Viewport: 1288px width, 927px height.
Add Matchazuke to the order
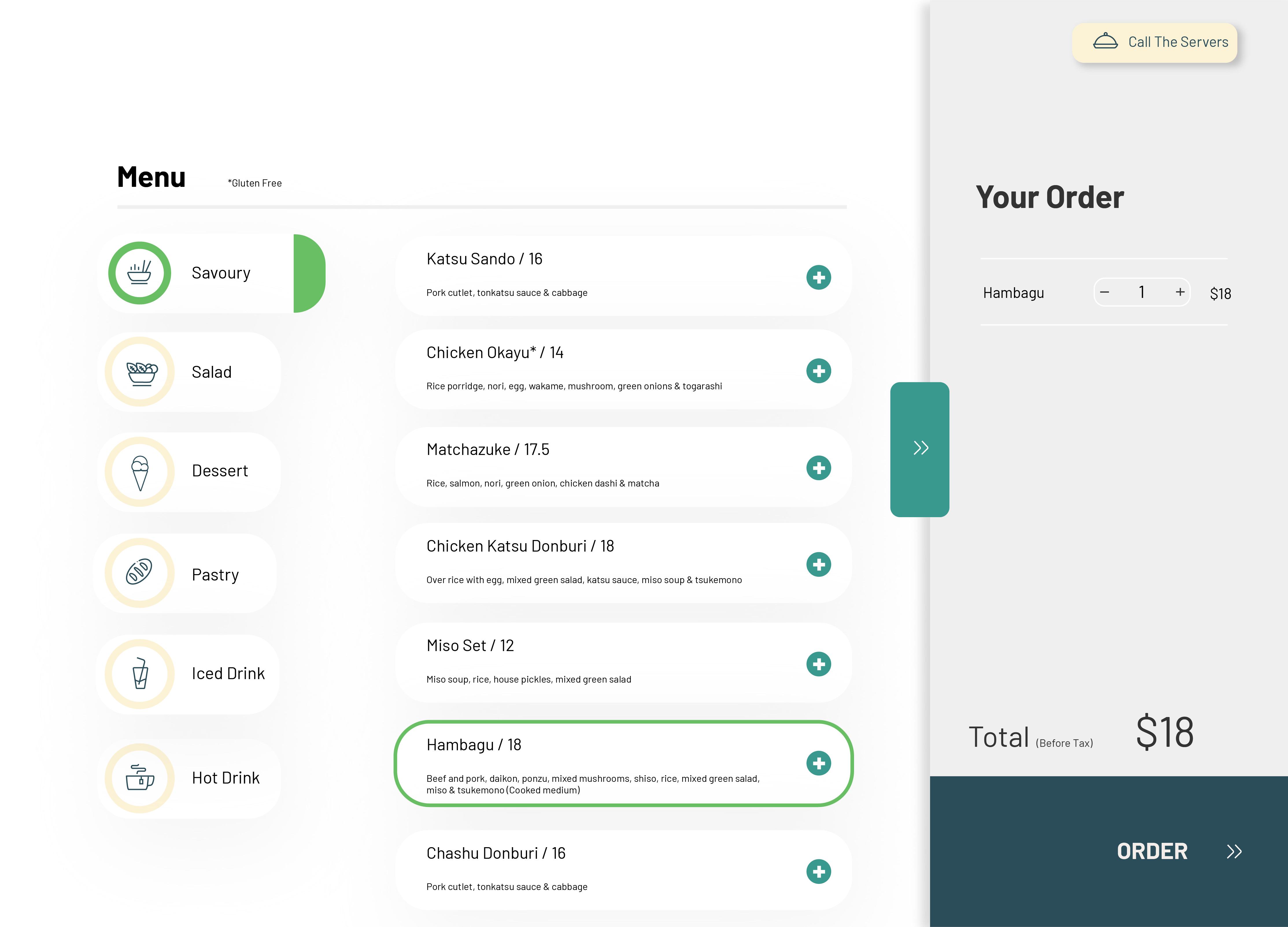(818, 468)
